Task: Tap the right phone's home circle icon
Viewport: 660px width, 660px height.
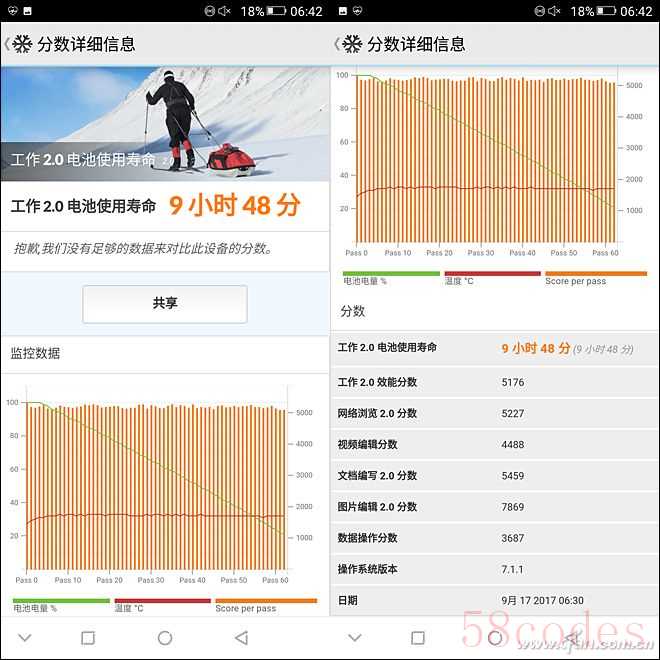Action: coord(495,638)
